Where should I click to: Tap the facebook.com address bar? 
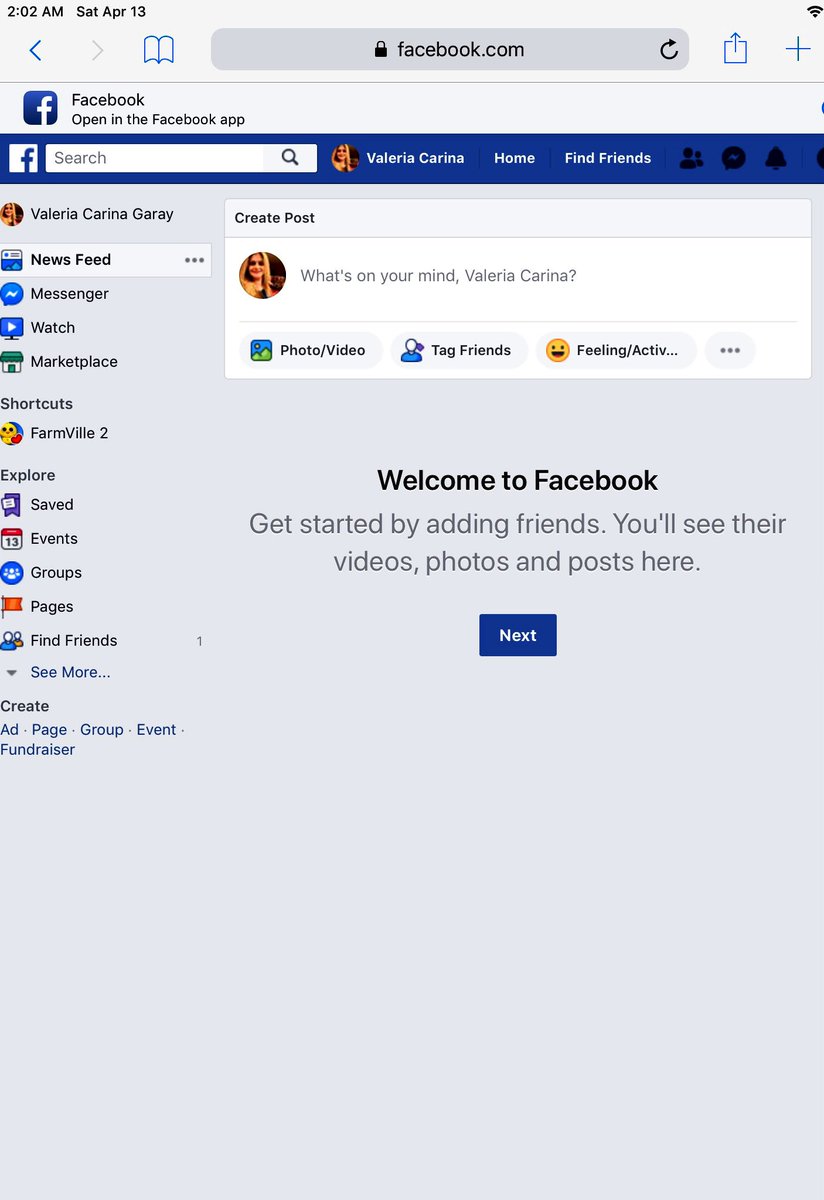450,49
